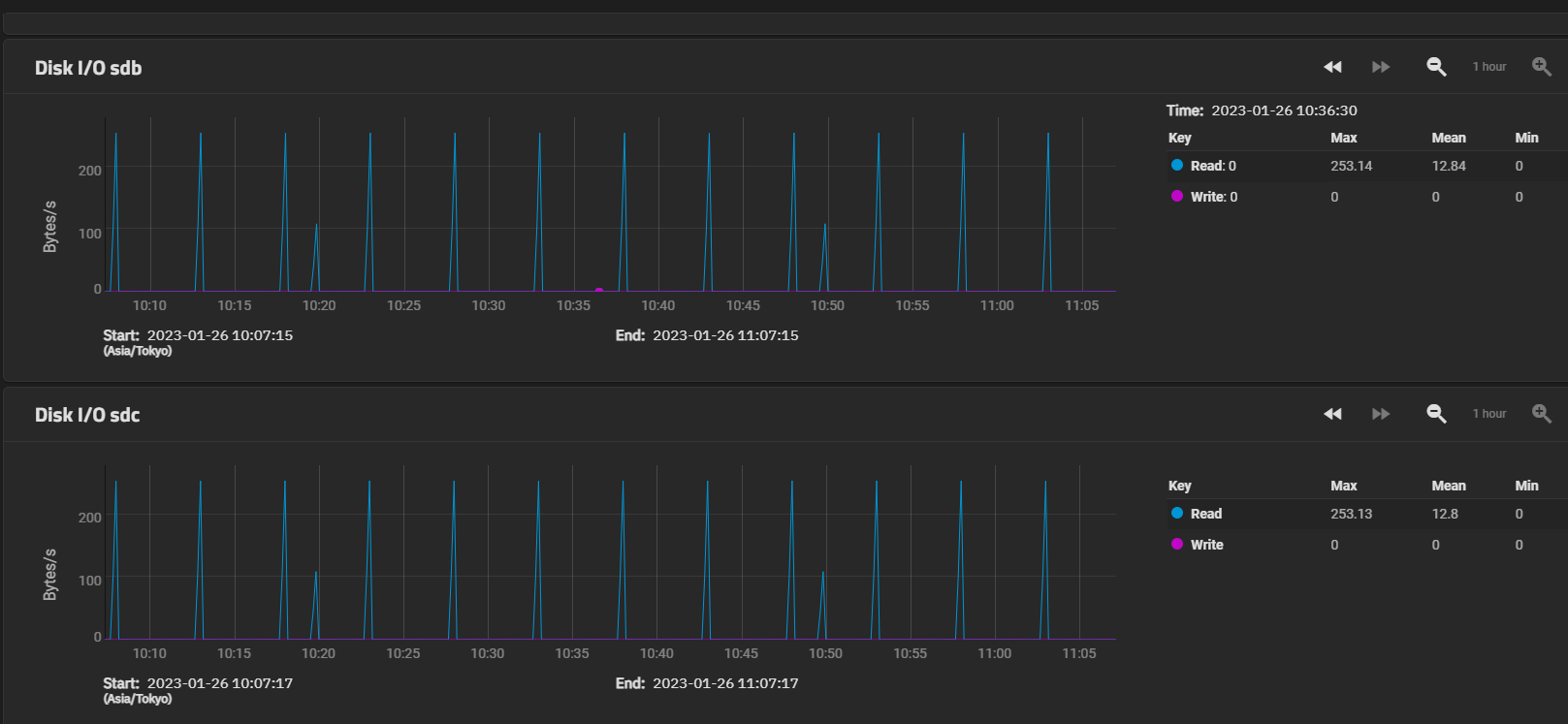Click the blue Read dot in sdc legend
Viewport: 1568px width, 724px height.
[1177, 513]
